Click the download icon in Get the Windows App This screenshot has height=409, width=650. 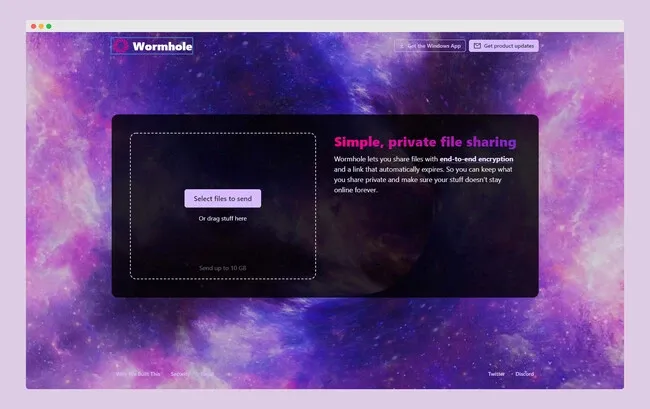coord(401,46)
